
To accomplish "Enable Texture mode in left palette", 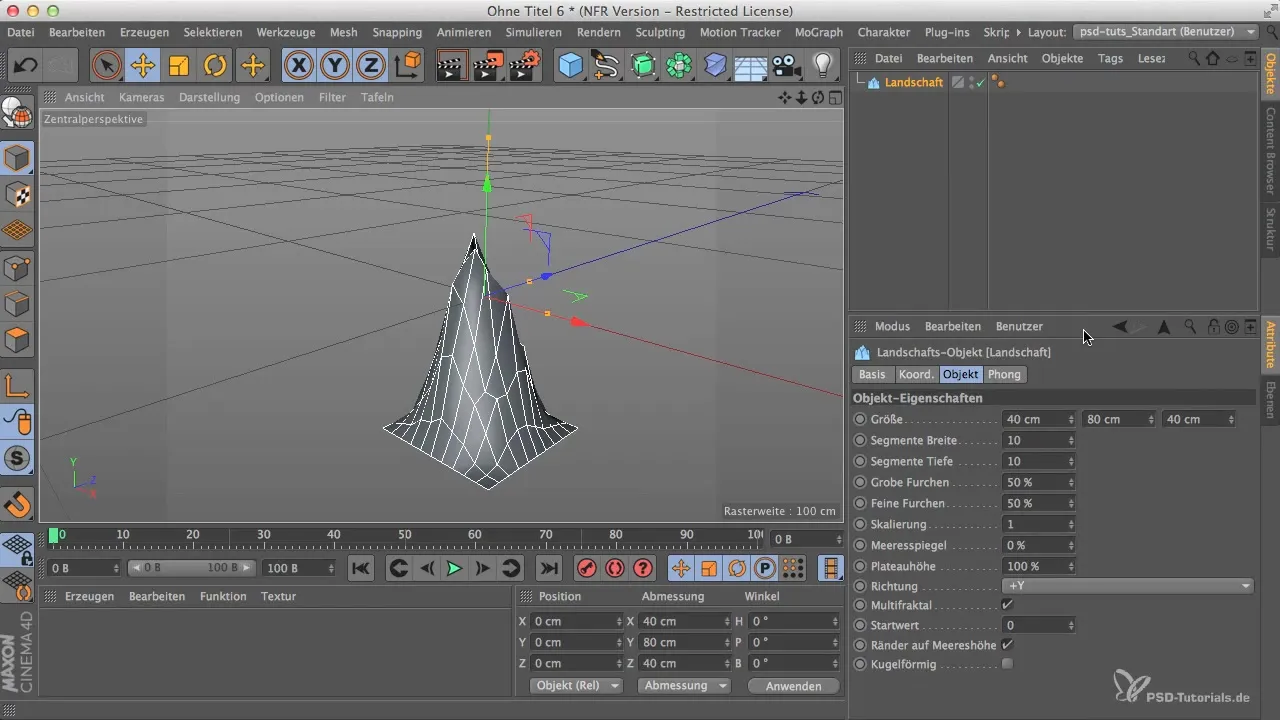I will [18, 193].
